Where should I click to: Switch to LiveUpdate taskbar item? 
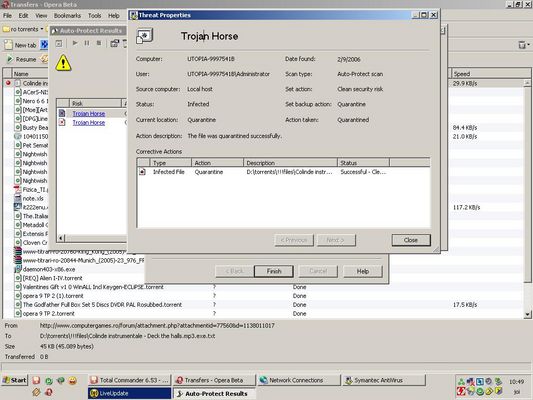(129, 393)
